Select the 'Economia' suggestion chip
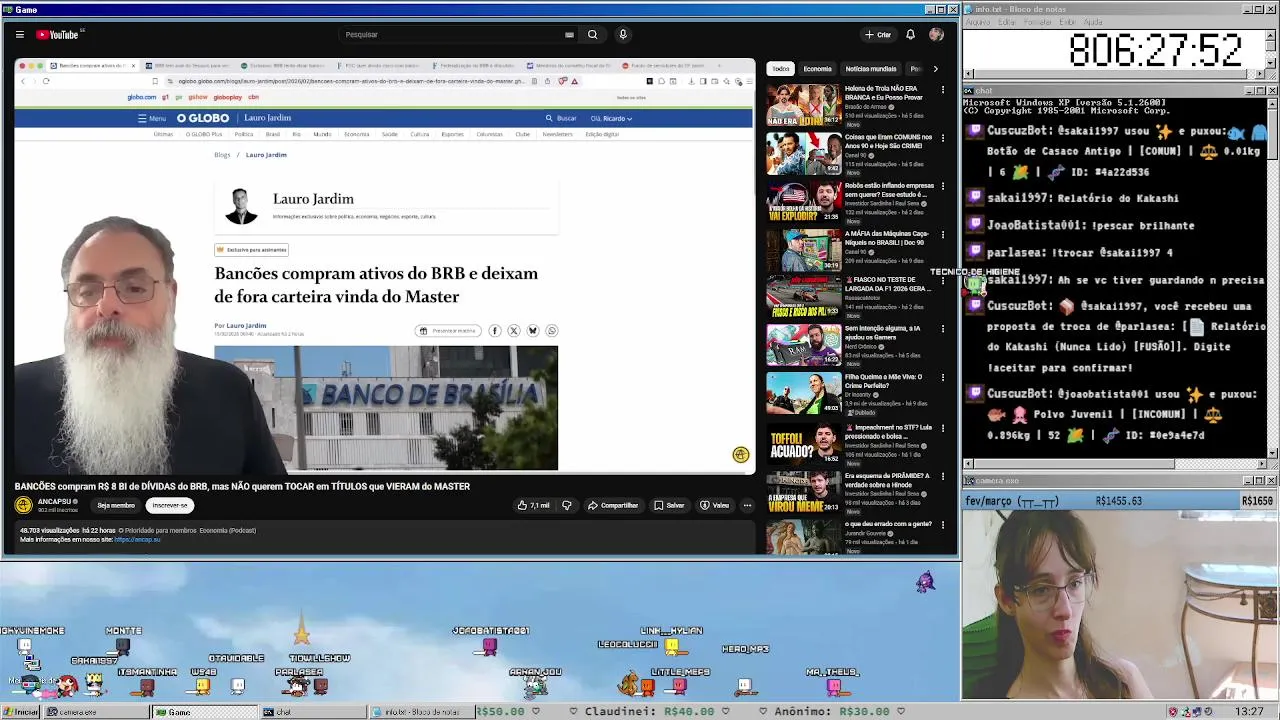The width and height of the screenshot is (1280, 720). point(817,69)
